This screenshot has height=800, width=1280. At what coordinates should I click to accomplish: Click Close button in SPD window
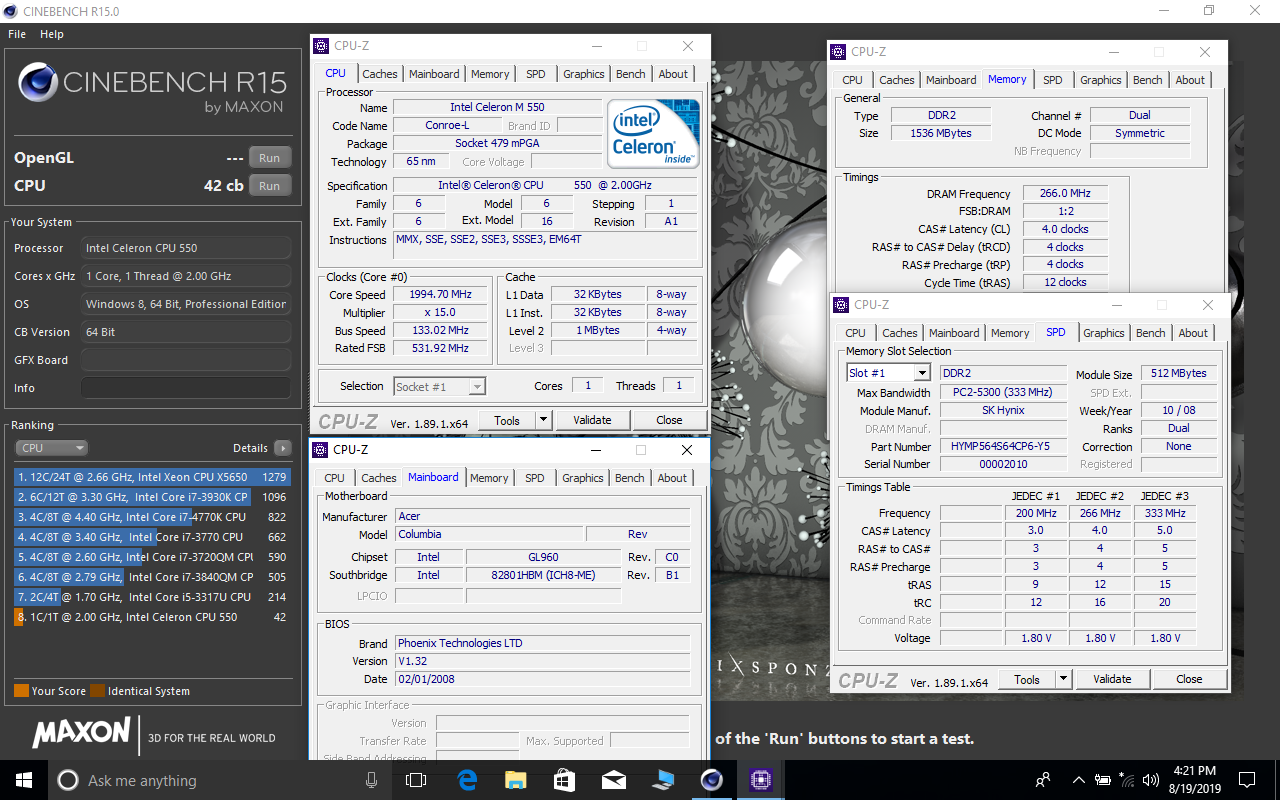point(1189,679)
